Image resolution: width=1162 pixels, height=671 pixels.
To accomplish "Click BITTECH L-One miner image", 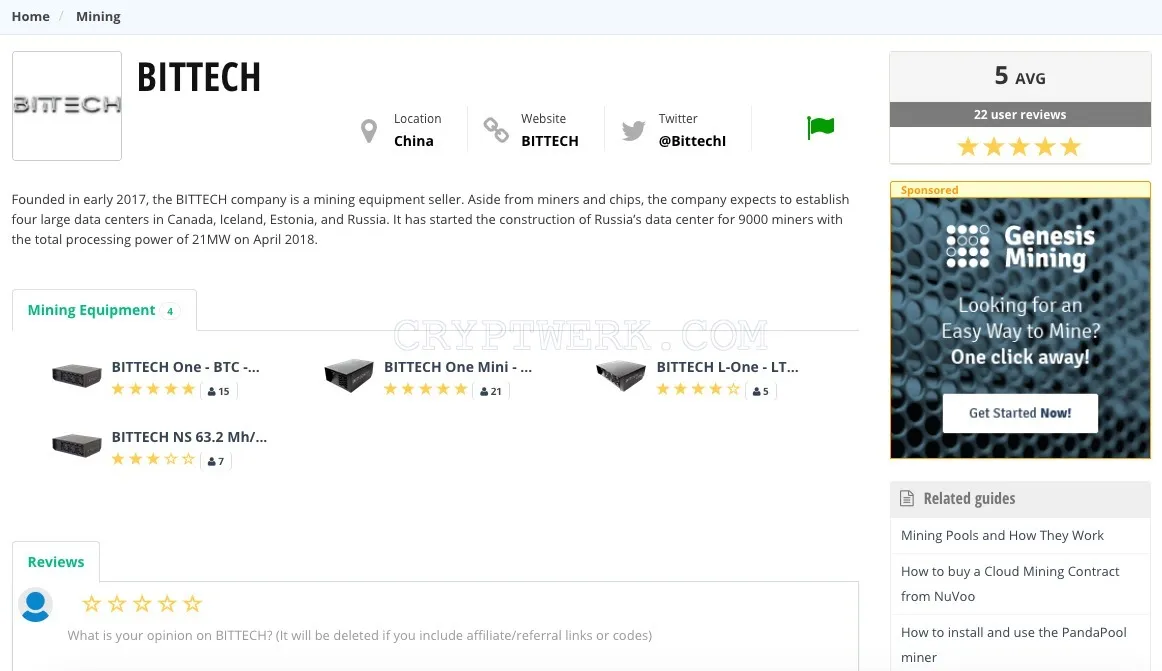I will 621,375.
